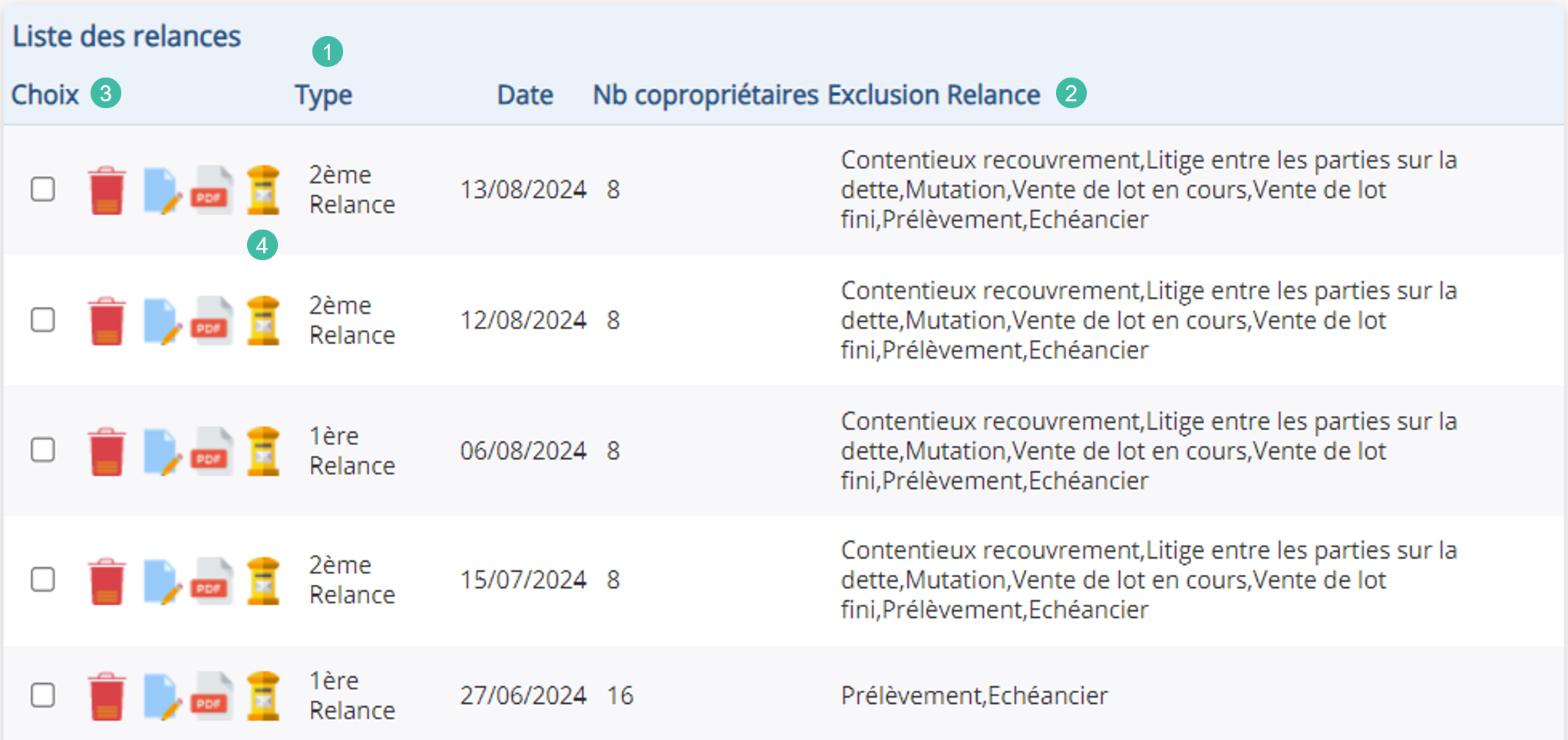Click the Choix column header
1568x740 pixels.
click(45, 95)
